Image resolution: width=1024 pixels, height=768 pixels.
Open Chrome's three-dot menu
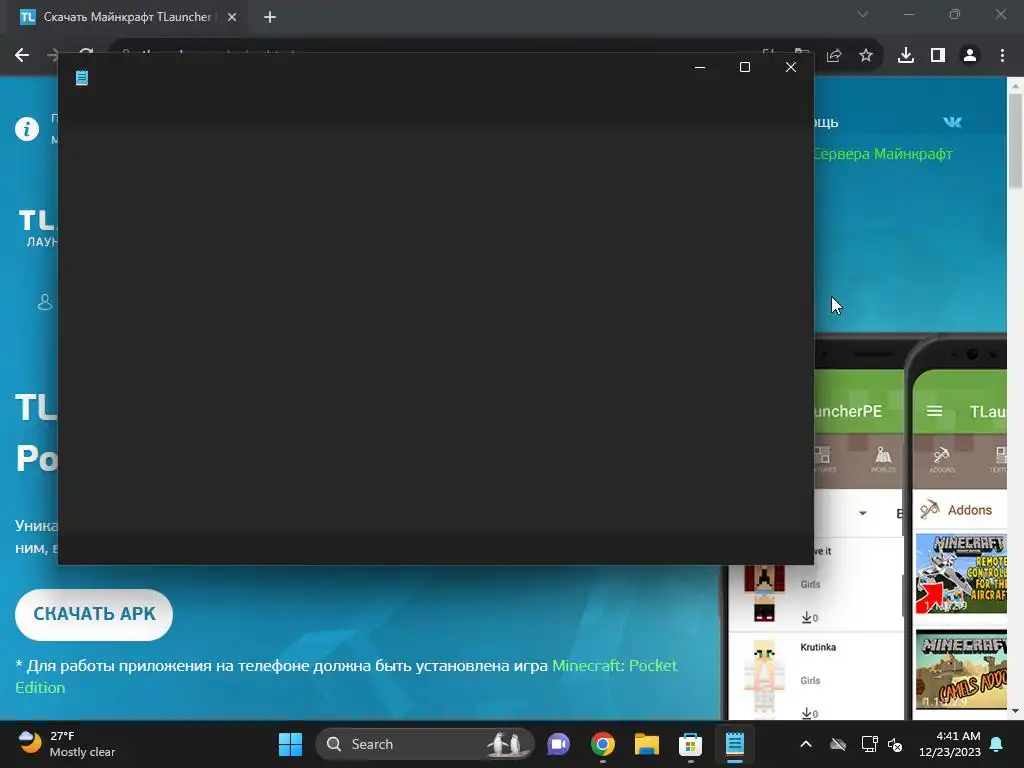pyautogui.click(x=1002, y=56)
